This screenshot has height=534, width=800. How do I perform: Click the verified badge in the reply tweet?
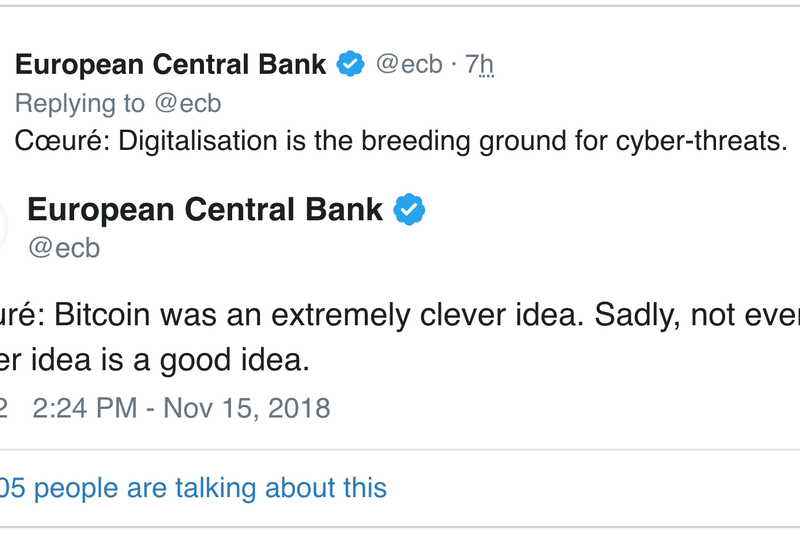pyautogui.click(x=349, y=65)
